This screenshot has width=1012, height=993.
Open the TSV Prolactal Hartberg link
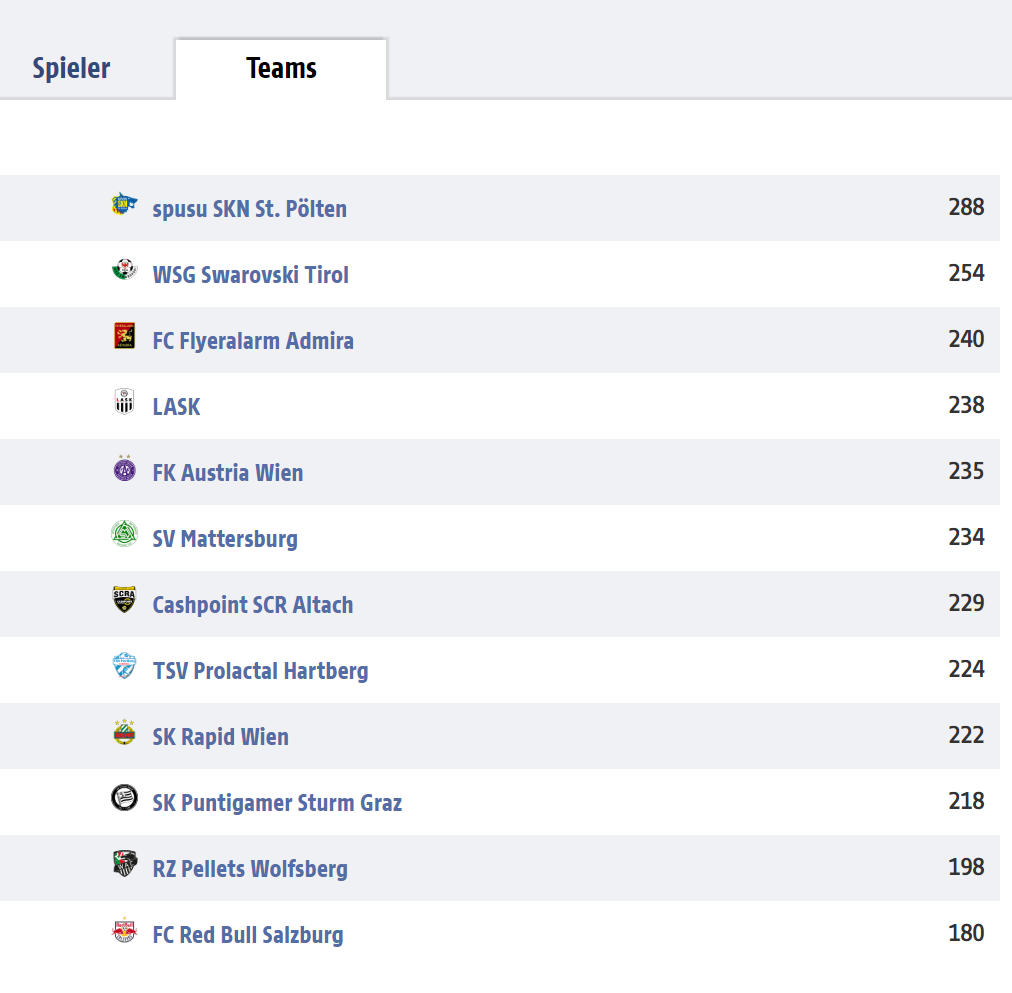click(x=260, y=671)
